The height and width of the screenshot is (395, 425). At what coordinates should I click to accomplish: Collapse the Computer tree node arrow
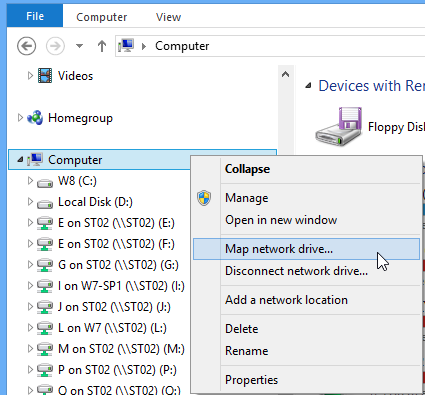tap(20, 160)
